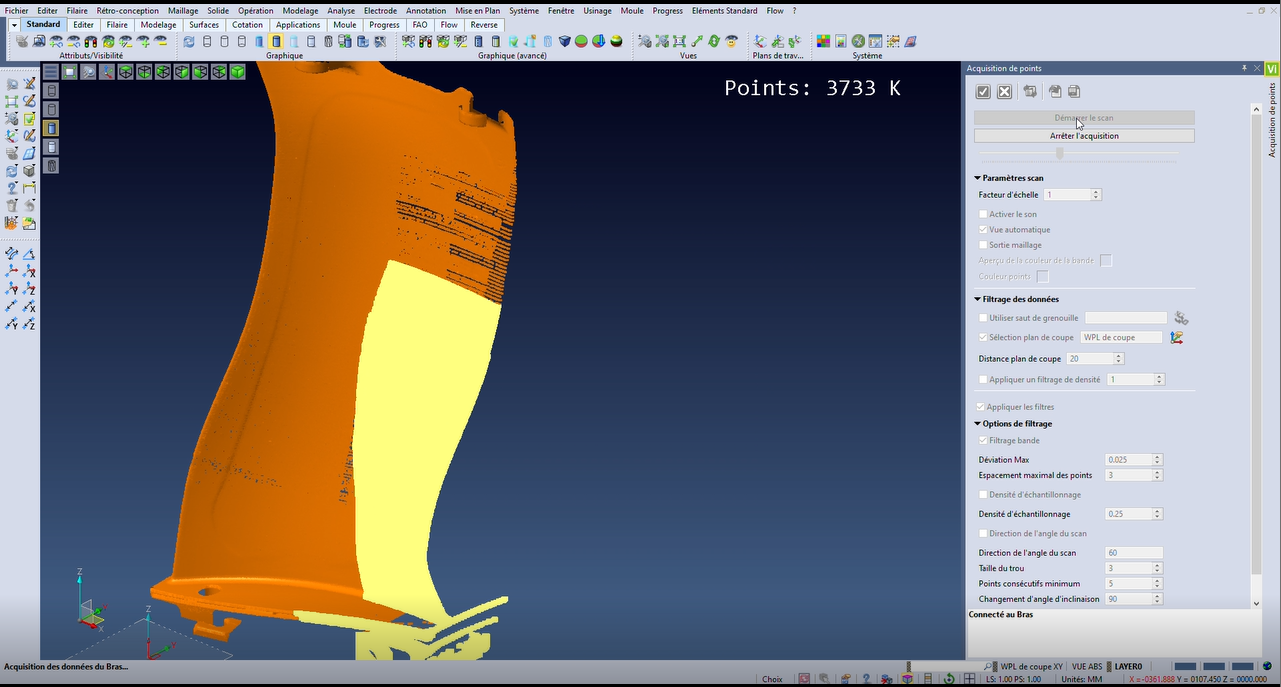The image size is (1281, 687).
Task: Collapse the 'Filtrage des données' section
Action: pyautogui.click(x=978, y=299)
